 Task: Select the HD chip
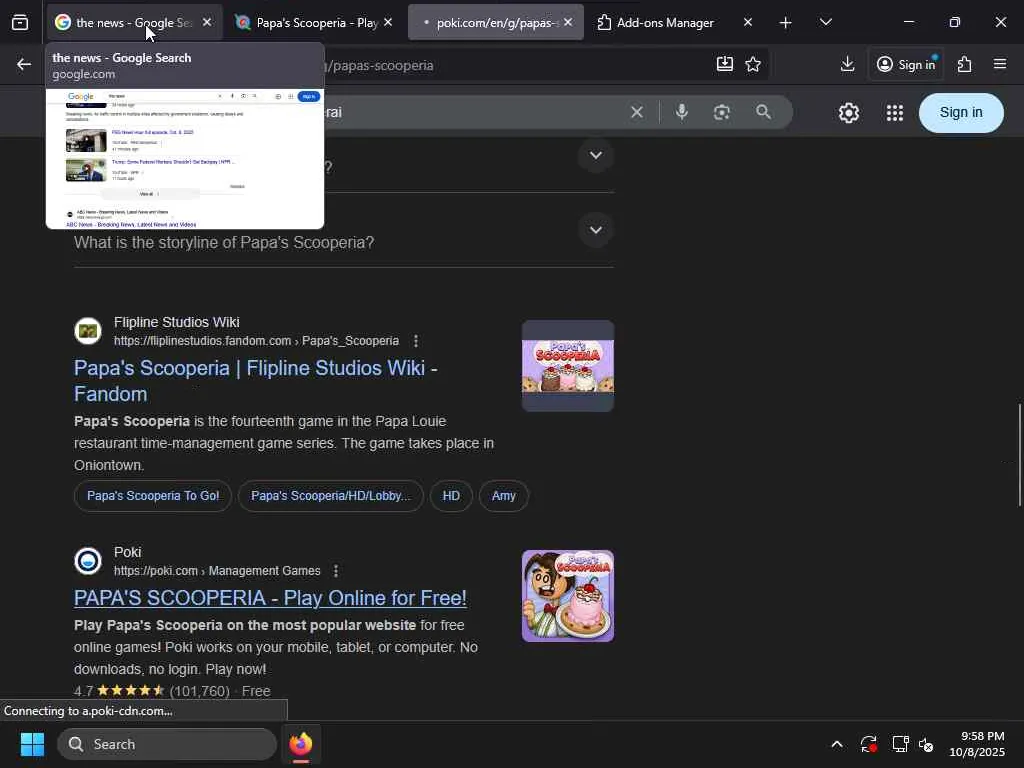(x=451, y=496)
